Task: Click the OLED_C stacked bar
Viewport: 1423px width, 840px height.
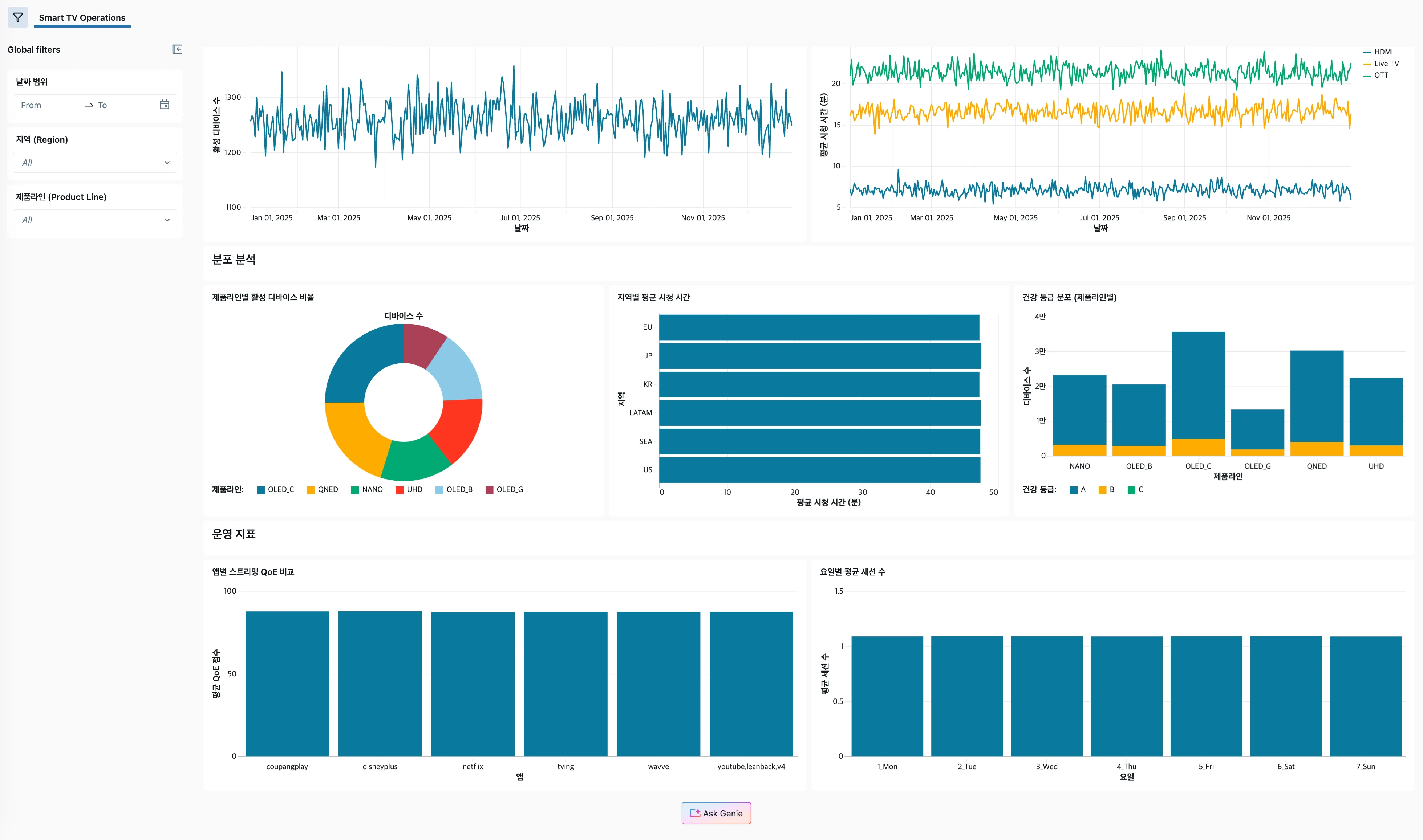Action: pyautogui.click(x=1198, y=394)
